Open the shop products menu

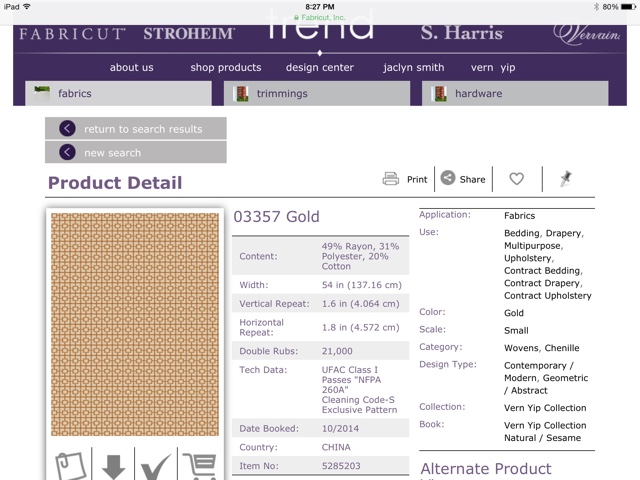pyautogui.click(x=226, y=67)
